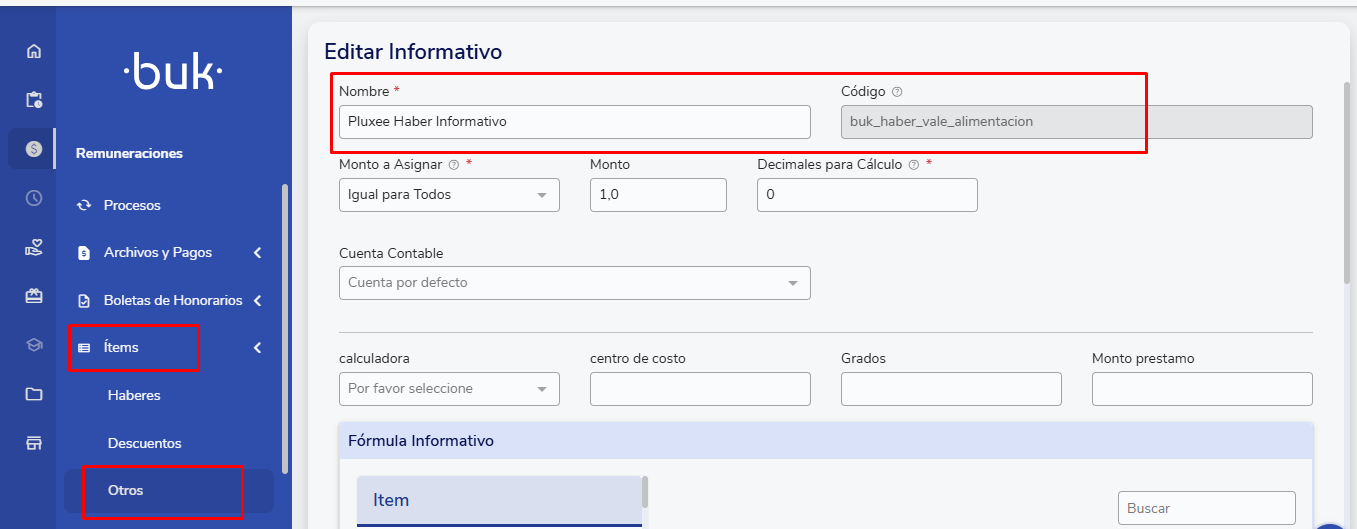Open Haberes under Ítems
1357x529 pixels.
(x=134, y=396)
